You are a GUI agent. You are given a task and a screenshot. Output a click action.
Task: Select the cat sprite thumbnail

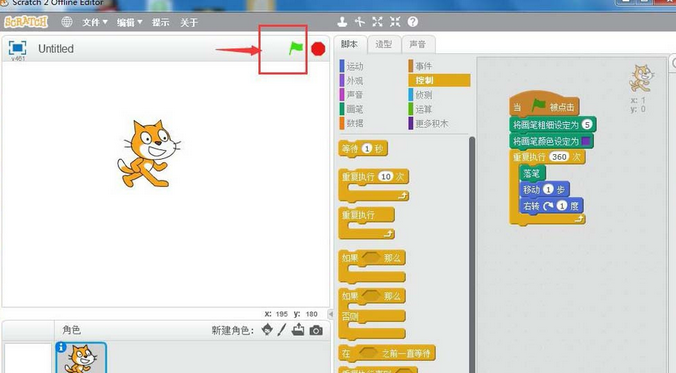tap(81, 358)
